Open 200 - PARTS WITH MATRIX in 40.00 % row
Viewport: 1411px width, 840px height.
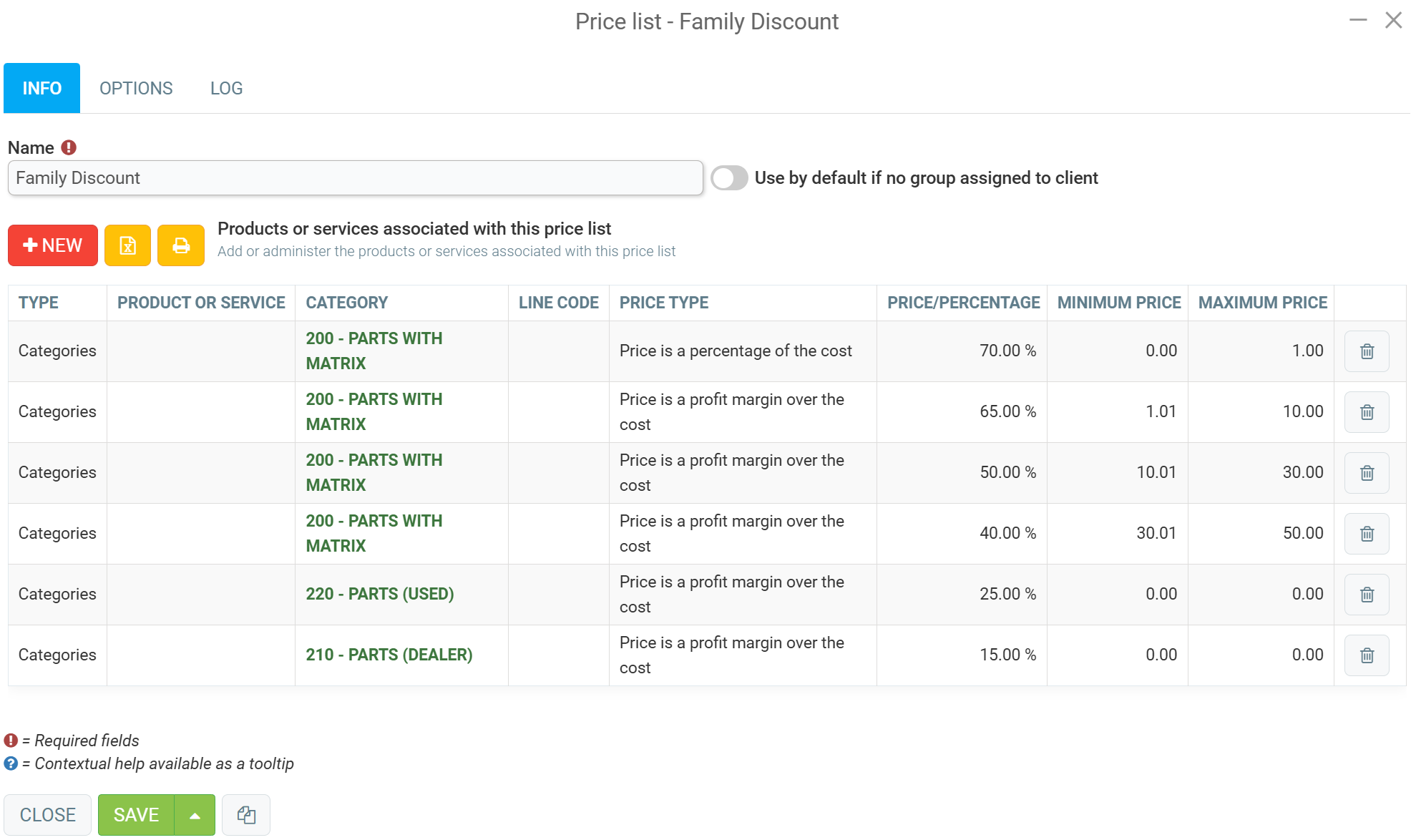374,533
